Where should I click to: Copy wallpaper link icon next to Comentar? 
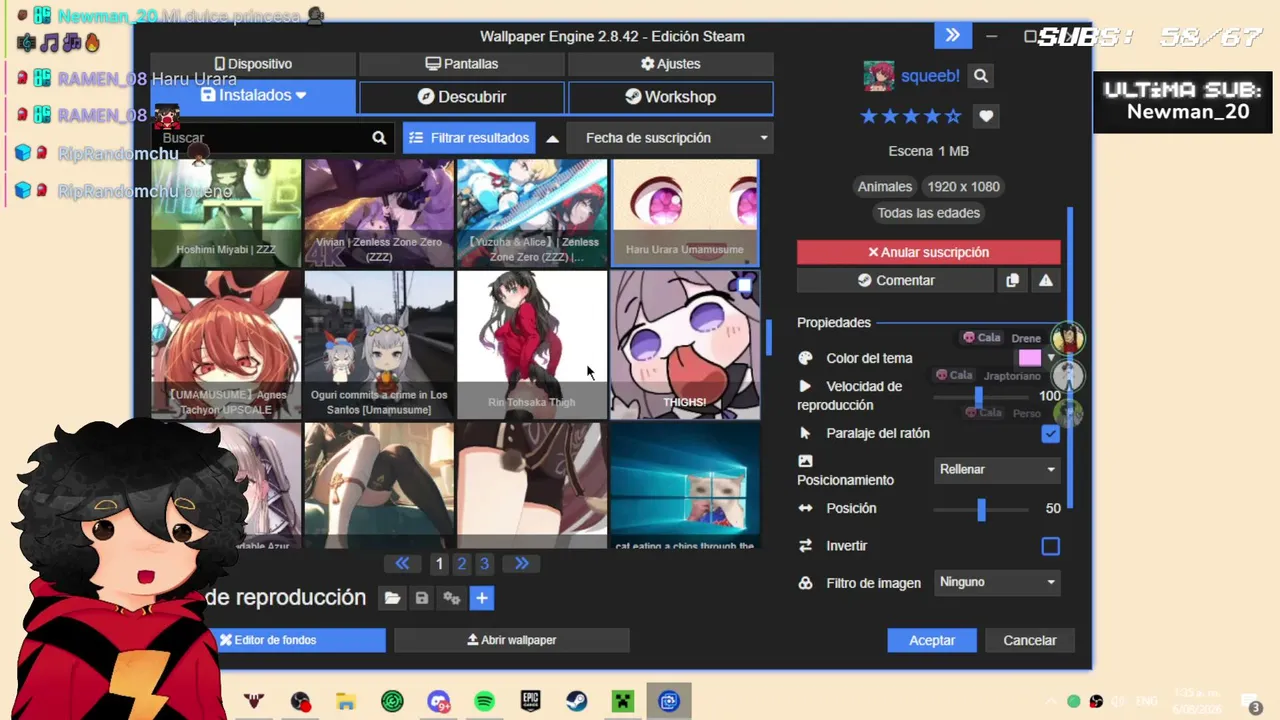[1012, 281]
